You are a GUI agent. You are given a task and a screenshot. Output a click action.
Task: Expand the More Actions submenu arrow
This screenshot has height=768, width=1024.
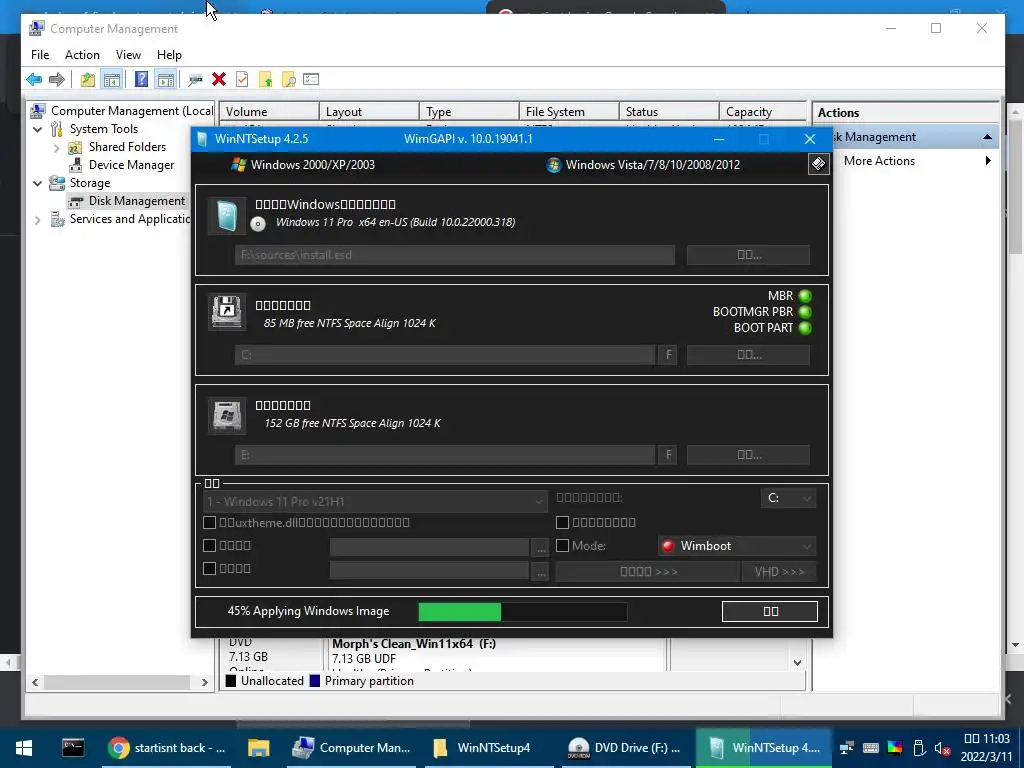987,161
